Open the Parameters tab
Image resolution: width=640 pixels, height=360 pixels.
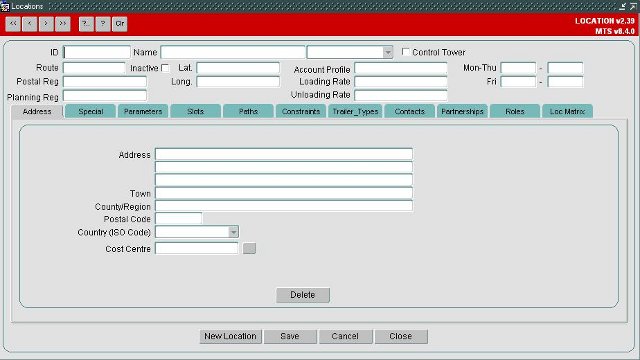[143, 111]
